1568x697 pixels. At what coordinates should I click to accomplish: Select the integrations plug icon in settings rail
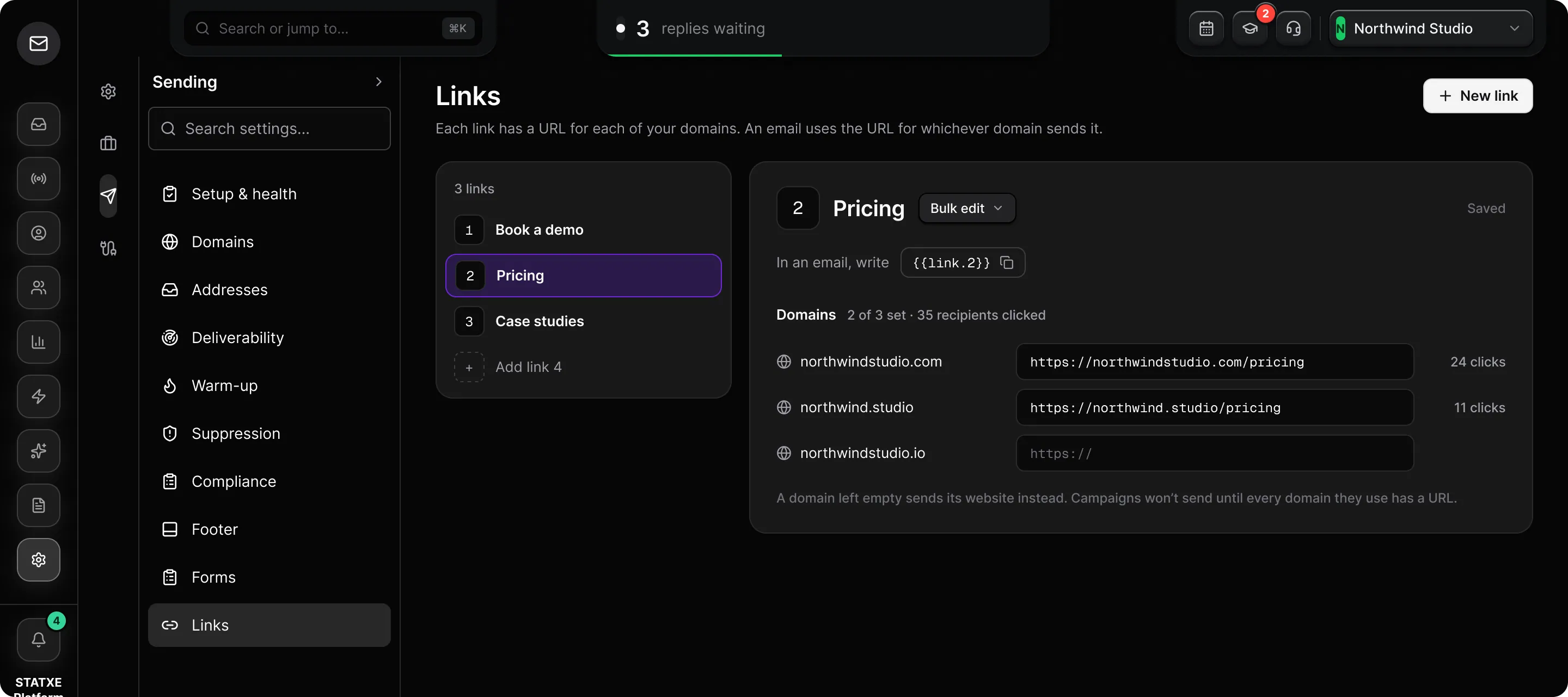pos(108,248)
